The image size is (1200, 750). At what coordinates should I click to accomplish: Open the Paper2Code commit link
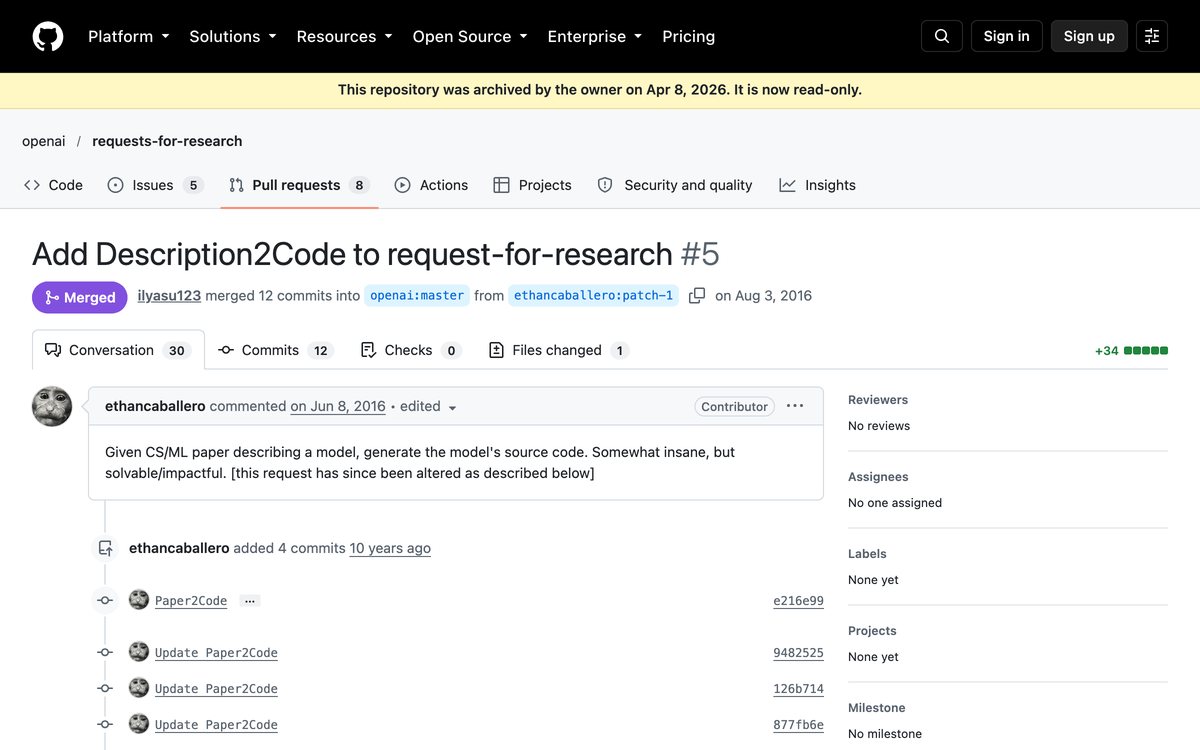click(x=191, y=601)
